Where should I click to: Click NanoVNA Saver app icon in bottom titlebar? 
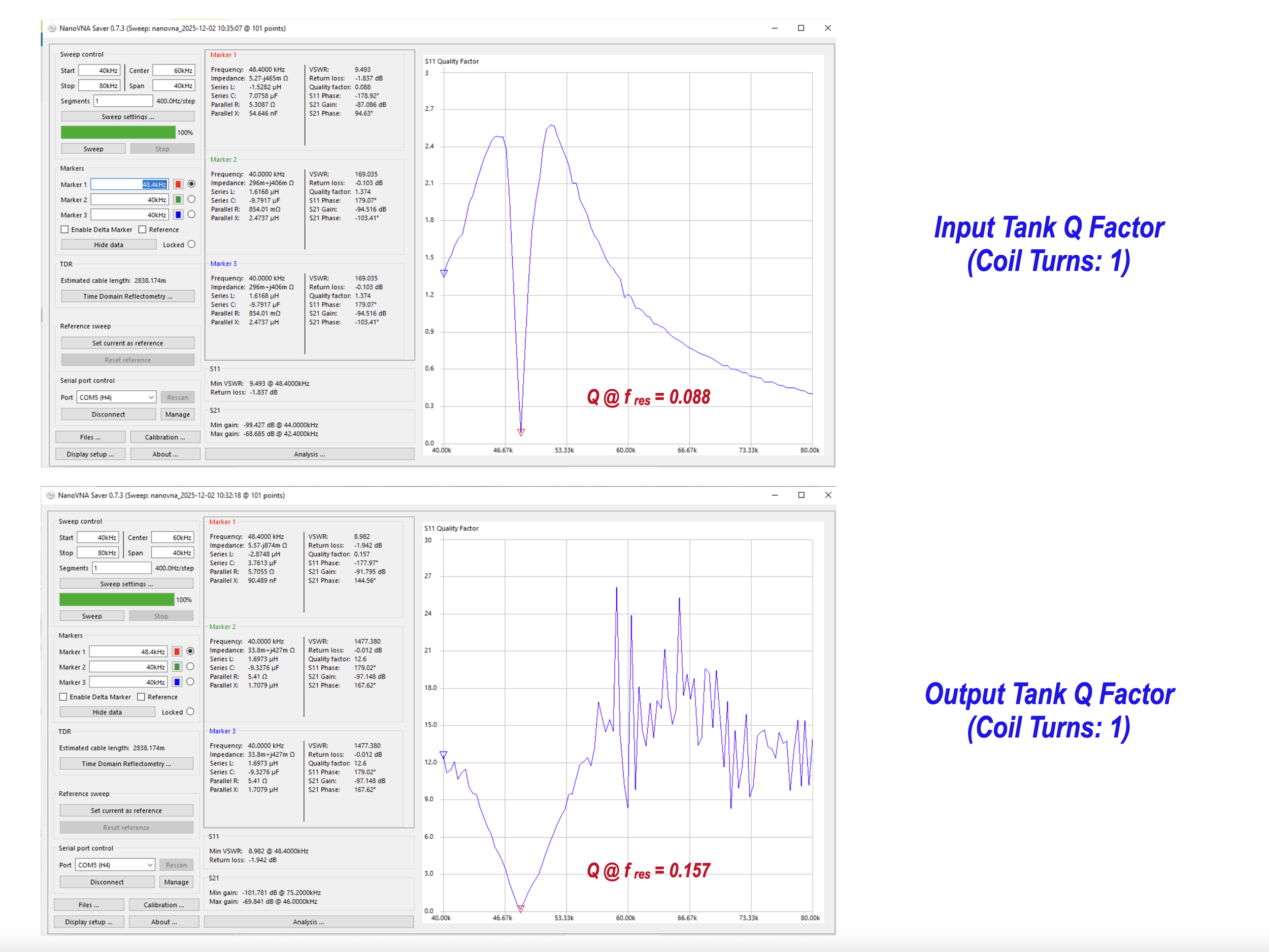[51, 495]
